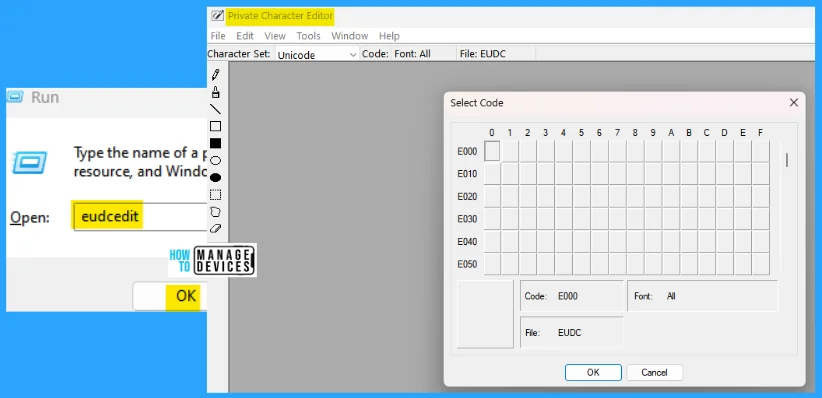This screenshot has height=398, width=822.
Task: Select the Eraser tool
Action: tap(215, 229)
